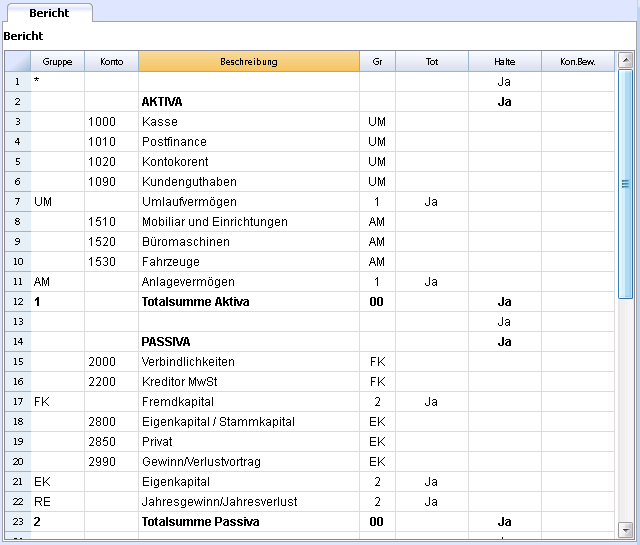Click the Gruppe column header
Image resolution: width=640 pixels, height=545 pixels.
(x=58, y=62)
